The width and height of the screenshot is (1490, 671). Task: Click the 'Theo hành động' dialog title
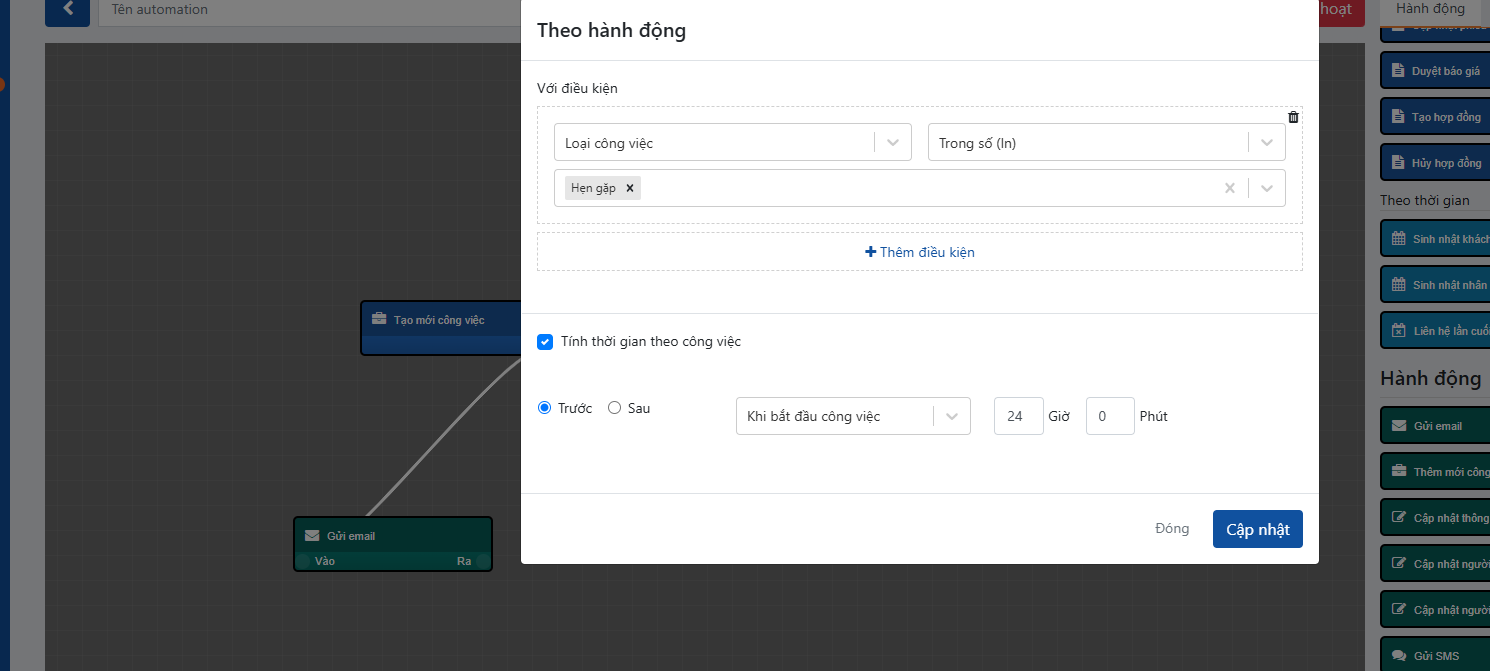pos(611,30)
